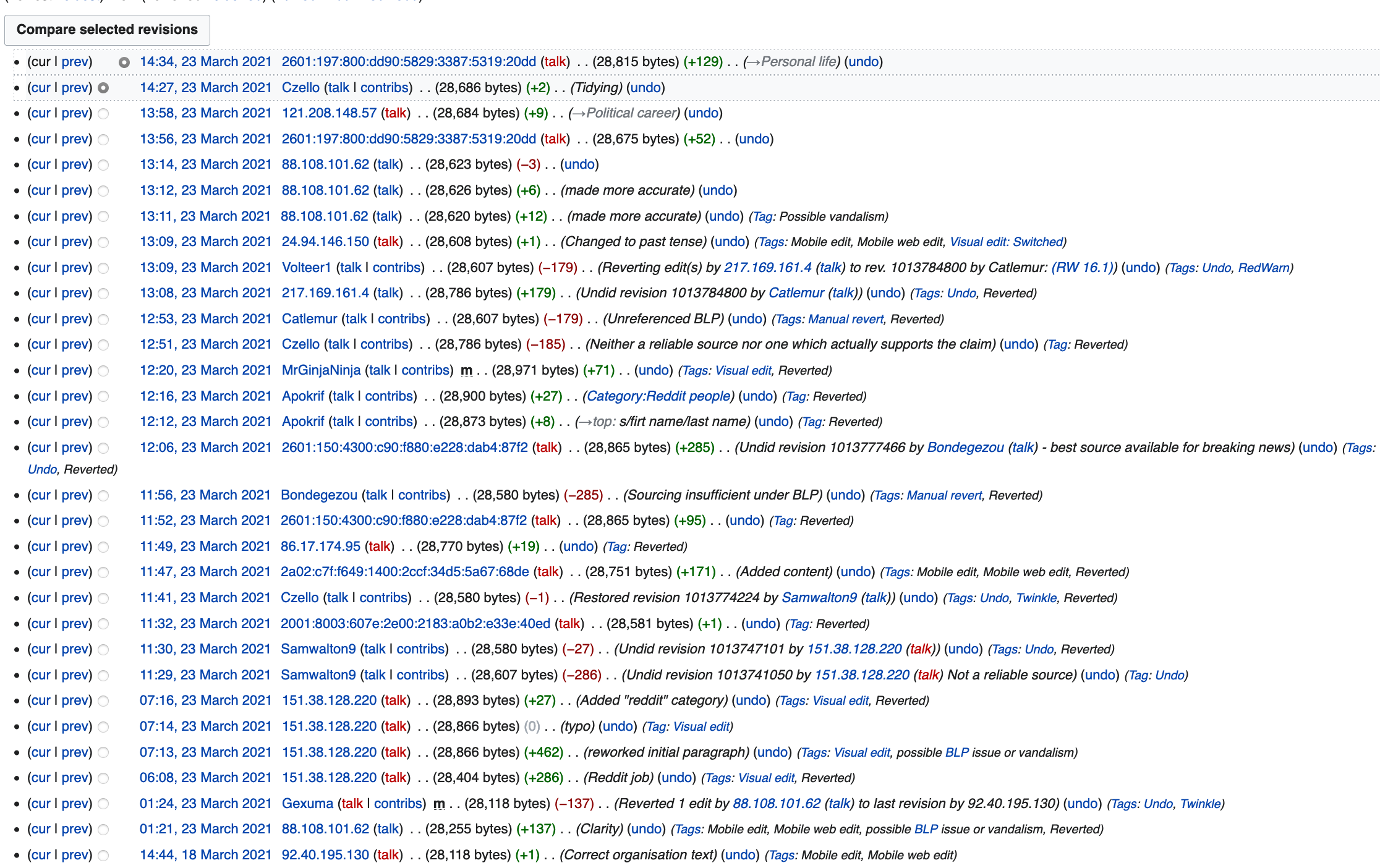
Task: Click prev on the 13:09 Volteer1 row
Action: pos(75,268)
